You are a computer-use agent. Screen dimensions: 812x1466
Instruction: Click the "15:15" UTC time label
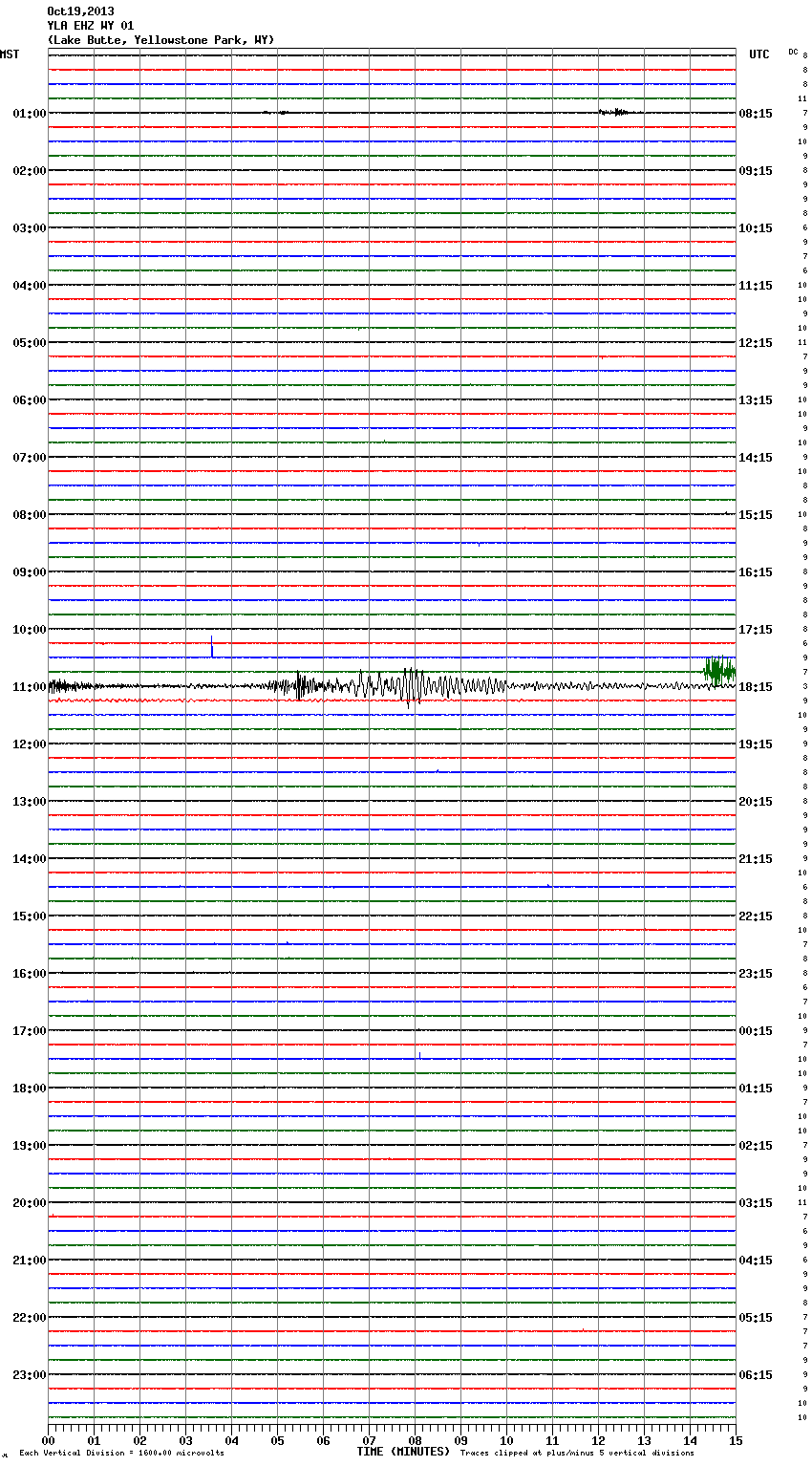pyautogui.click(x=756, y=515)
